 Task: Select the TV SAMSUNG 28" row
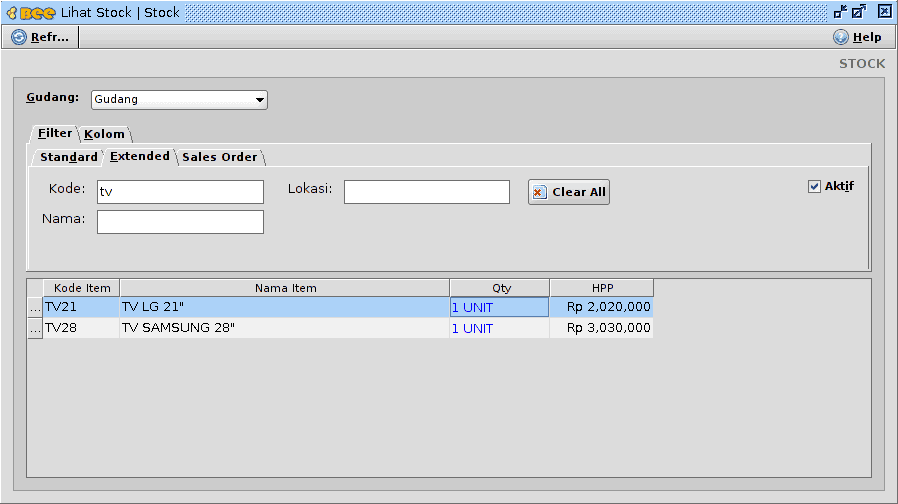(x=285, y=328)
